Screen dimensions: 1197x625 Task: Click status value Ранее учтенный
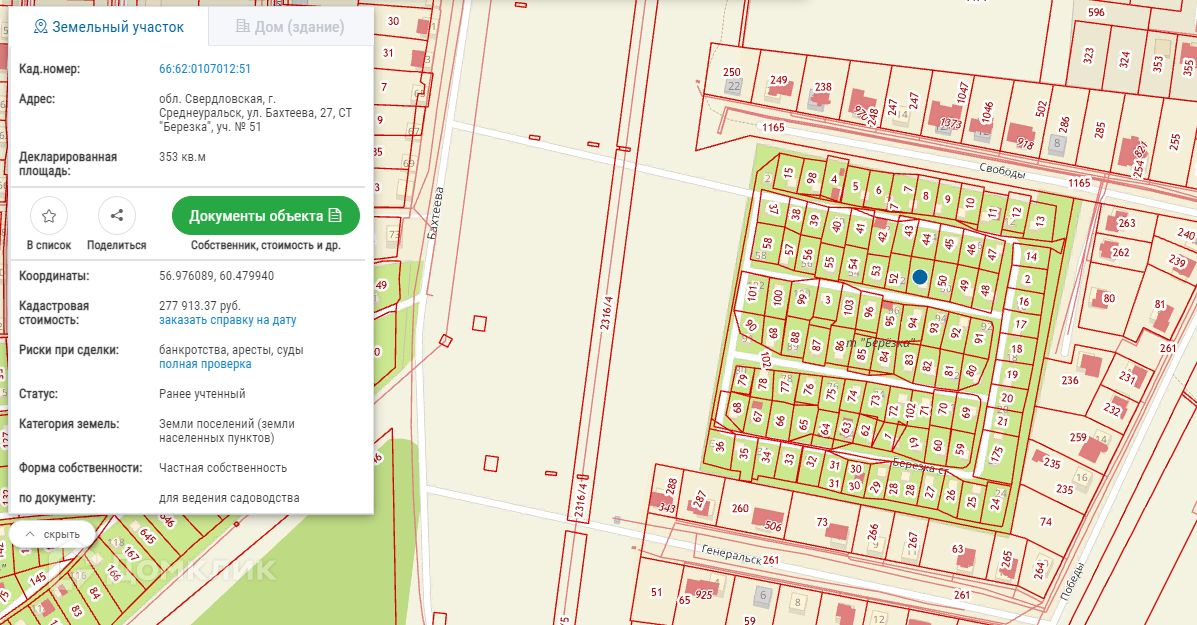202,395
